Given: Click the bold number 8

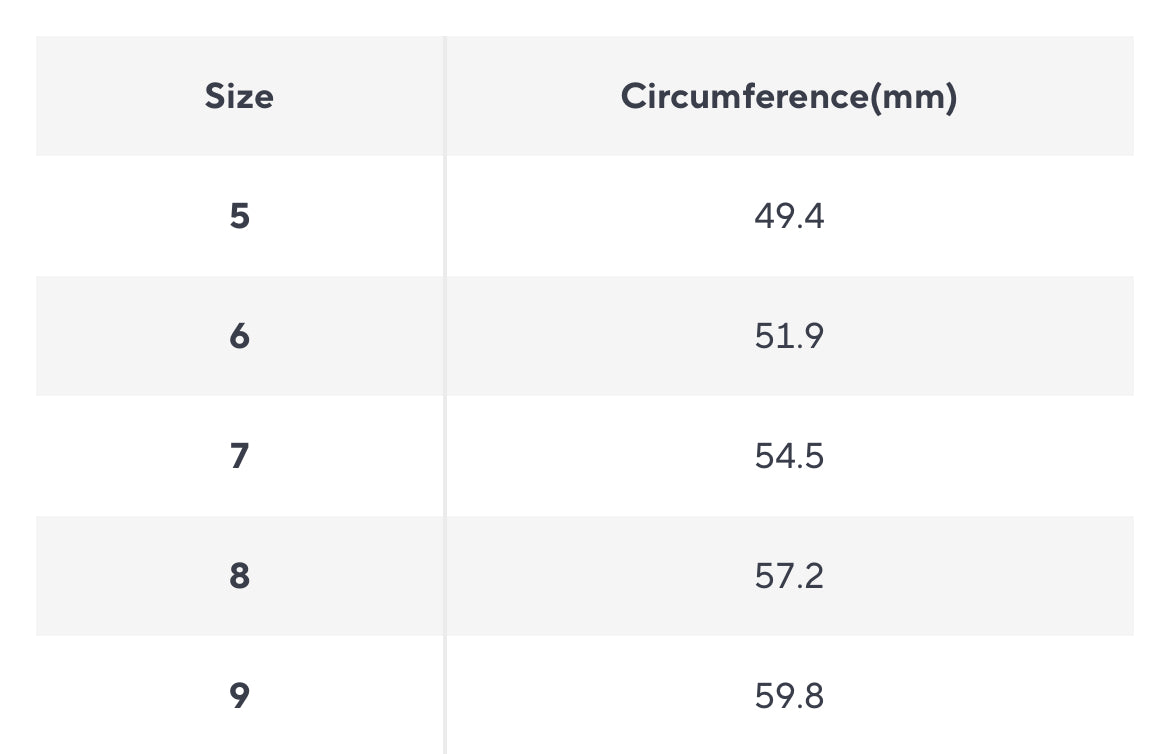Looking at the screenshot, I should [239, 576].
